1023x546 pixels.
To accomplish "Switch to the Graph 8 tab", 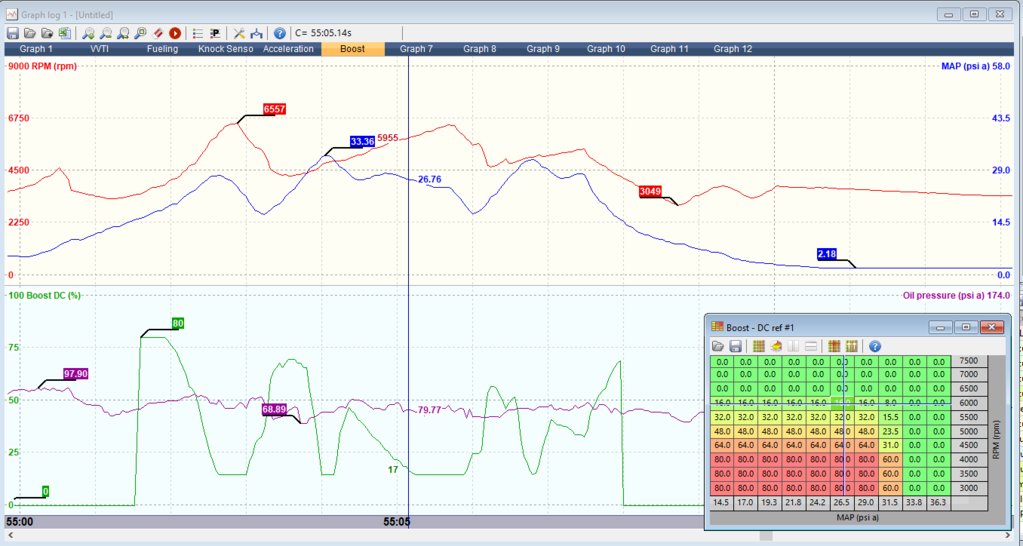I will [480, 49].
